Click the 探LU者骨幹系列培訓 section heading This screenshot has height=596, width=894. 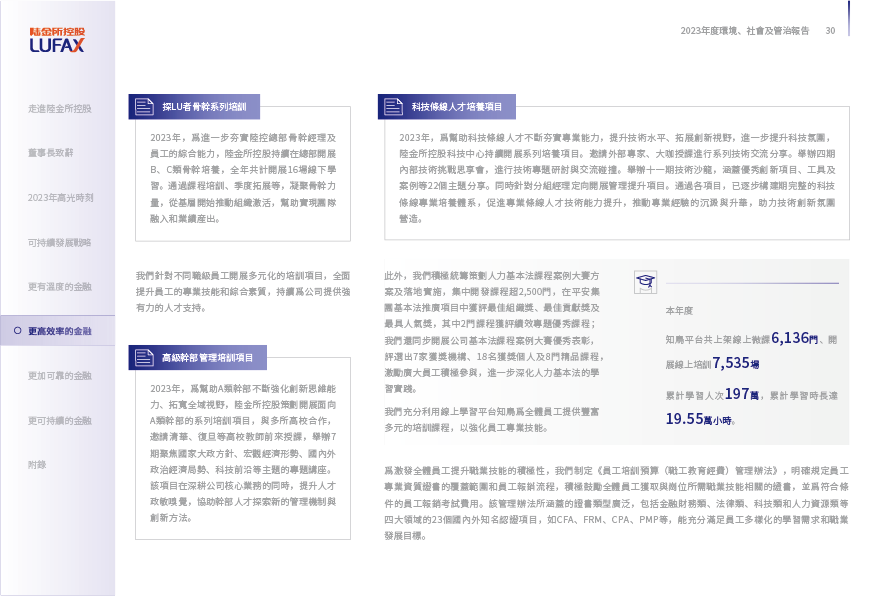click(x=204, y=106)
